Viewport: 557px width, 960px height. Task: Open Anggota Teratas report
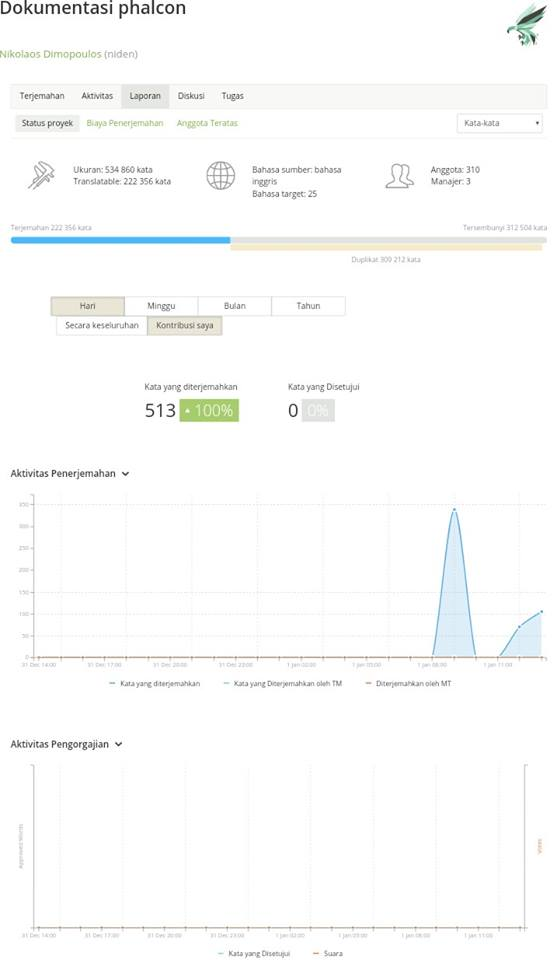pos(207,123)
